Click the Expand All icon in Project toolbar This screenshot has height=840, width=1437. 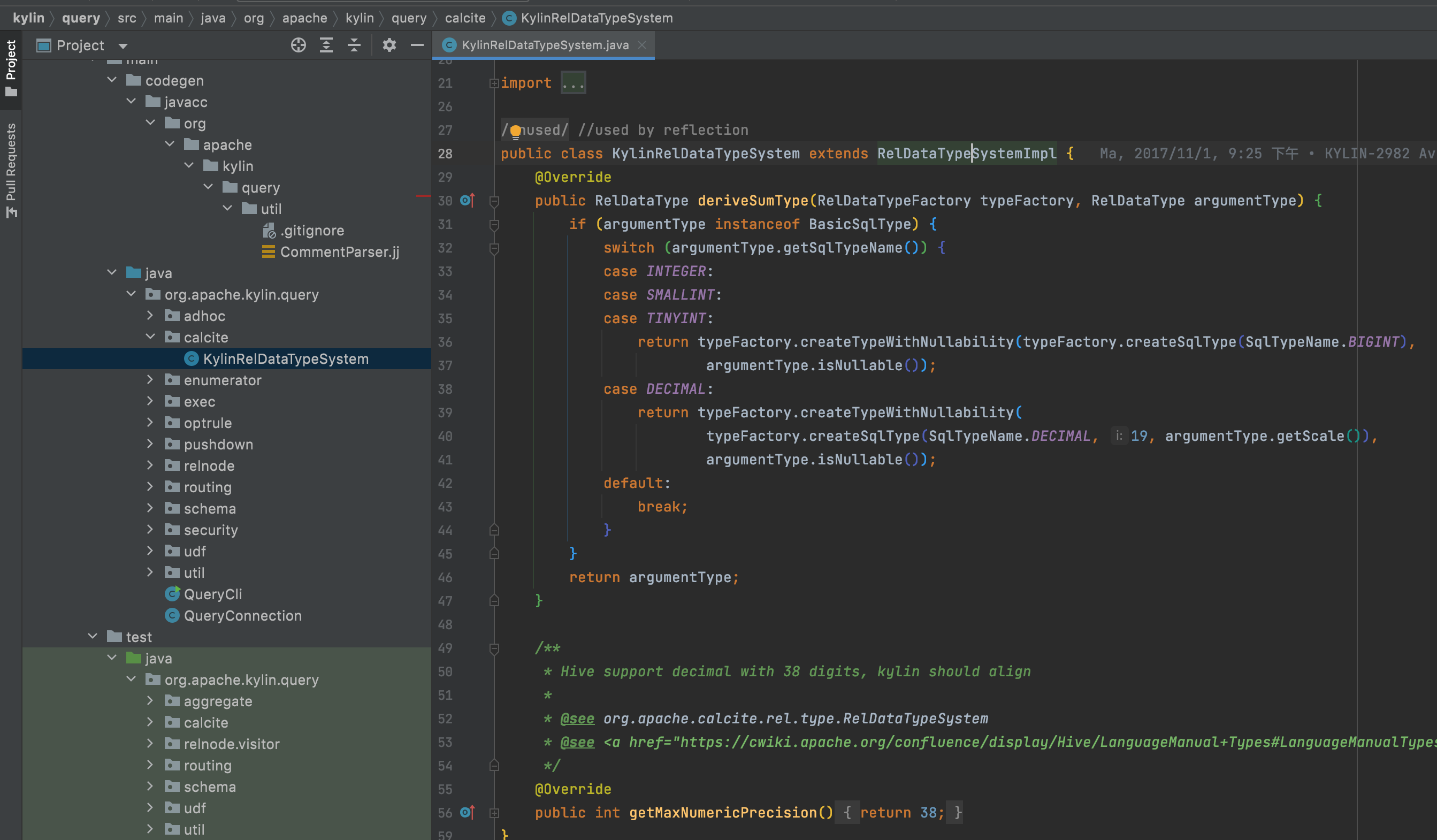[x=326, y=45]
